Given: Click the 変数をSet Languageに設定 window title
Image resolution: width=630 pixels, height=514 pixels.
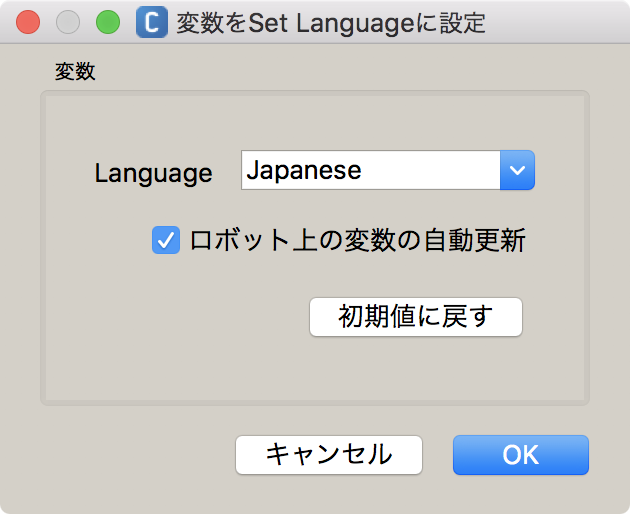Looking at the screenshot, I should coord(331,23).
